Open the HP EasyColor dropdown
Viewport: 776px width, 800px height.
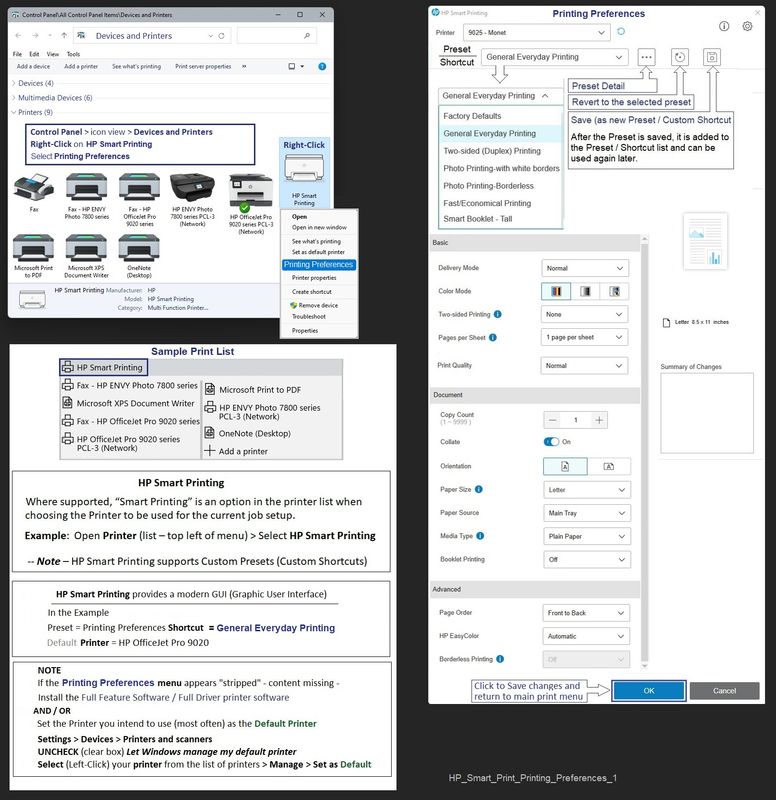[586, 636]
